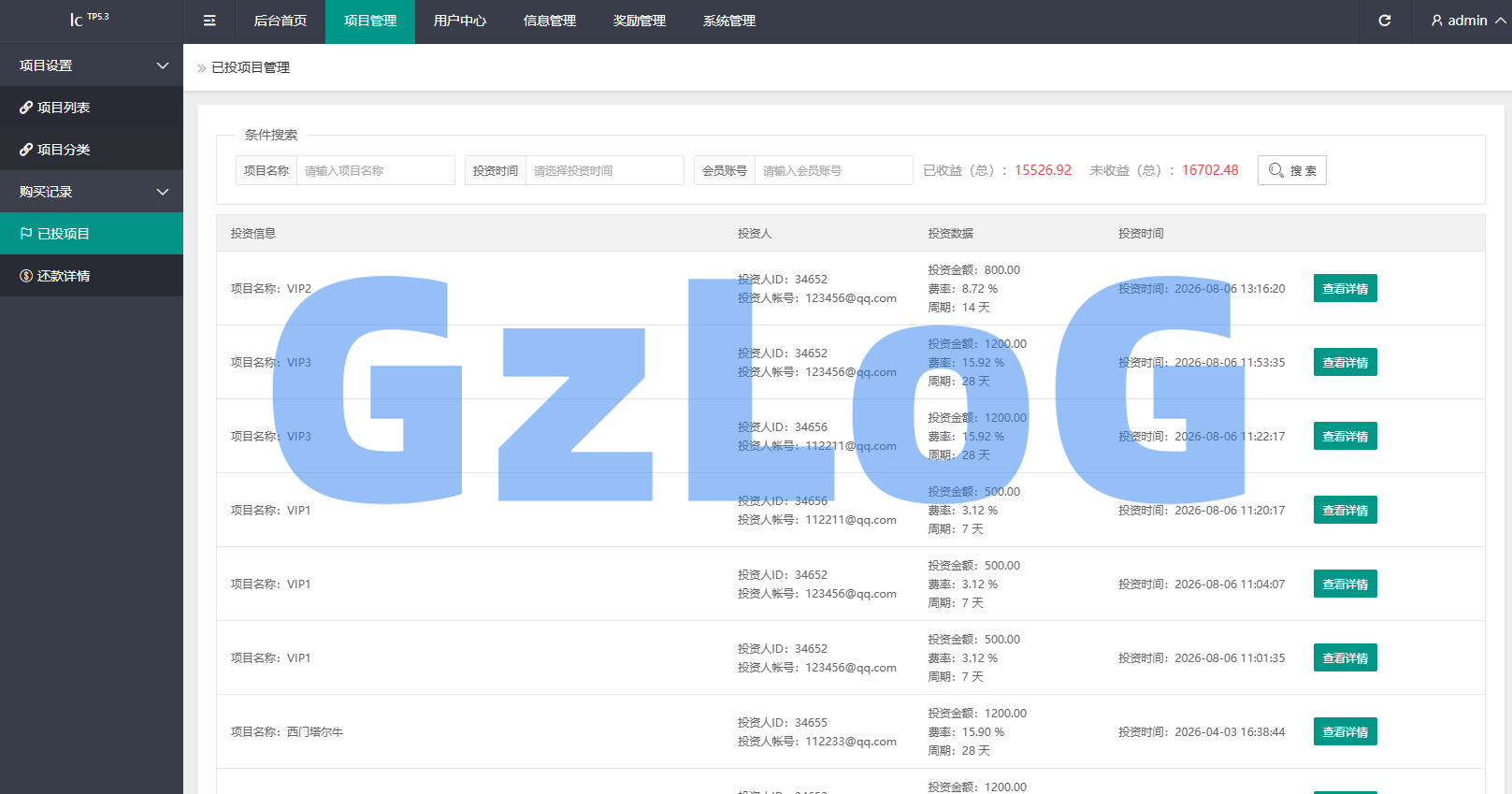1512x794 pixels.
Task: Click 查看详情 for 西门塔尔牛 project
Action: point(1345,731)
